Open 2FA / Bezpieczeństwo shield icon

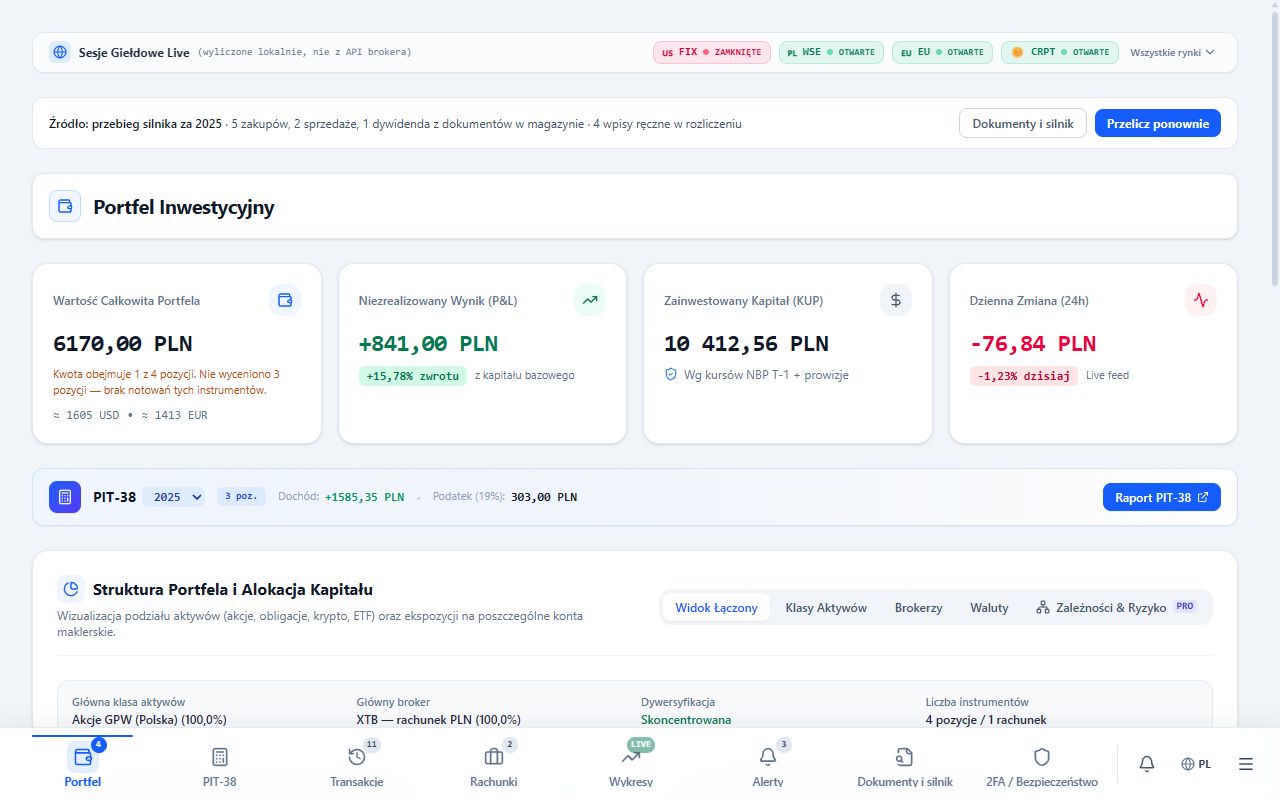[1042, 757]
